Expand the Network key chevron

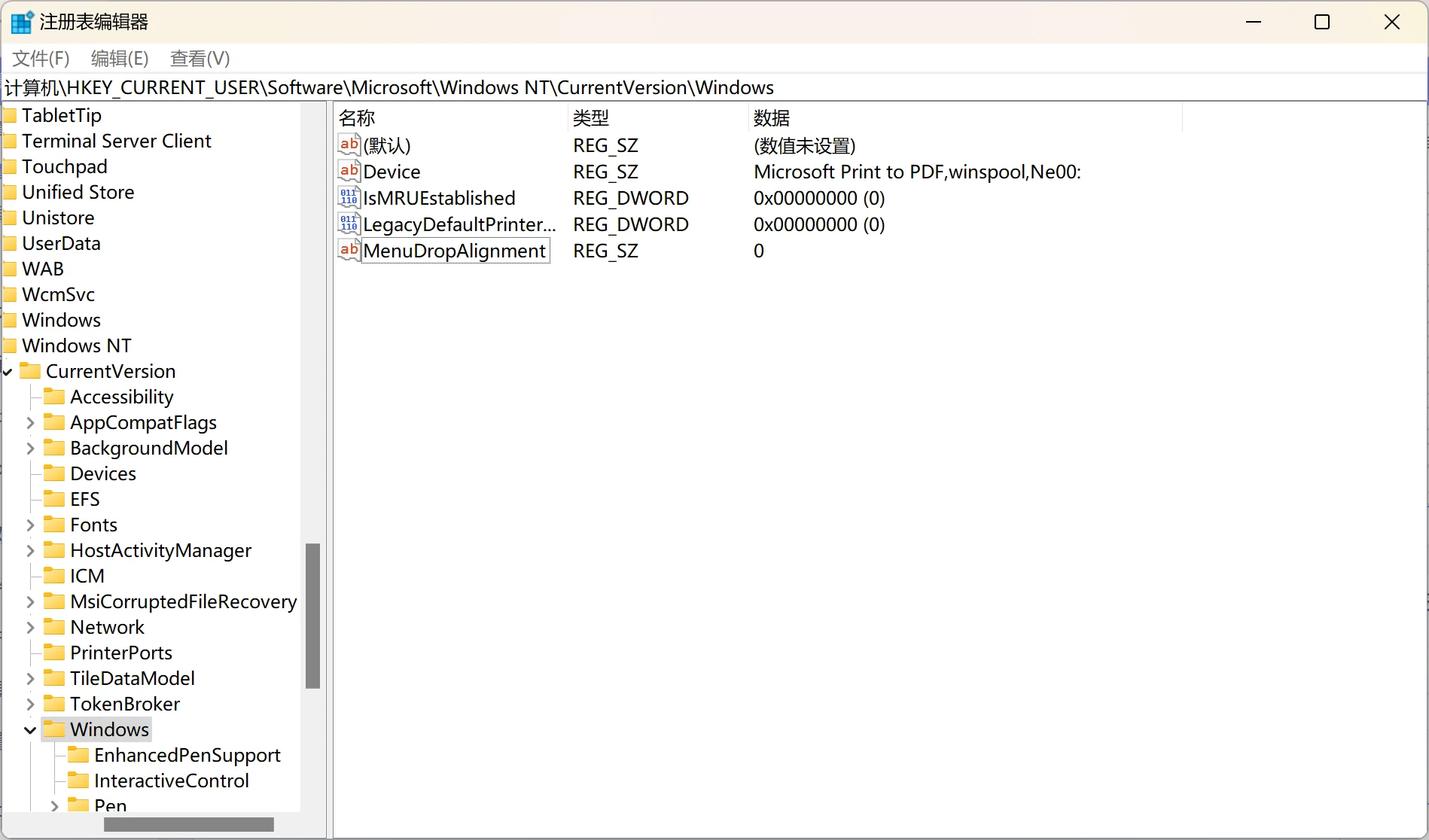[x=30, y=628]
